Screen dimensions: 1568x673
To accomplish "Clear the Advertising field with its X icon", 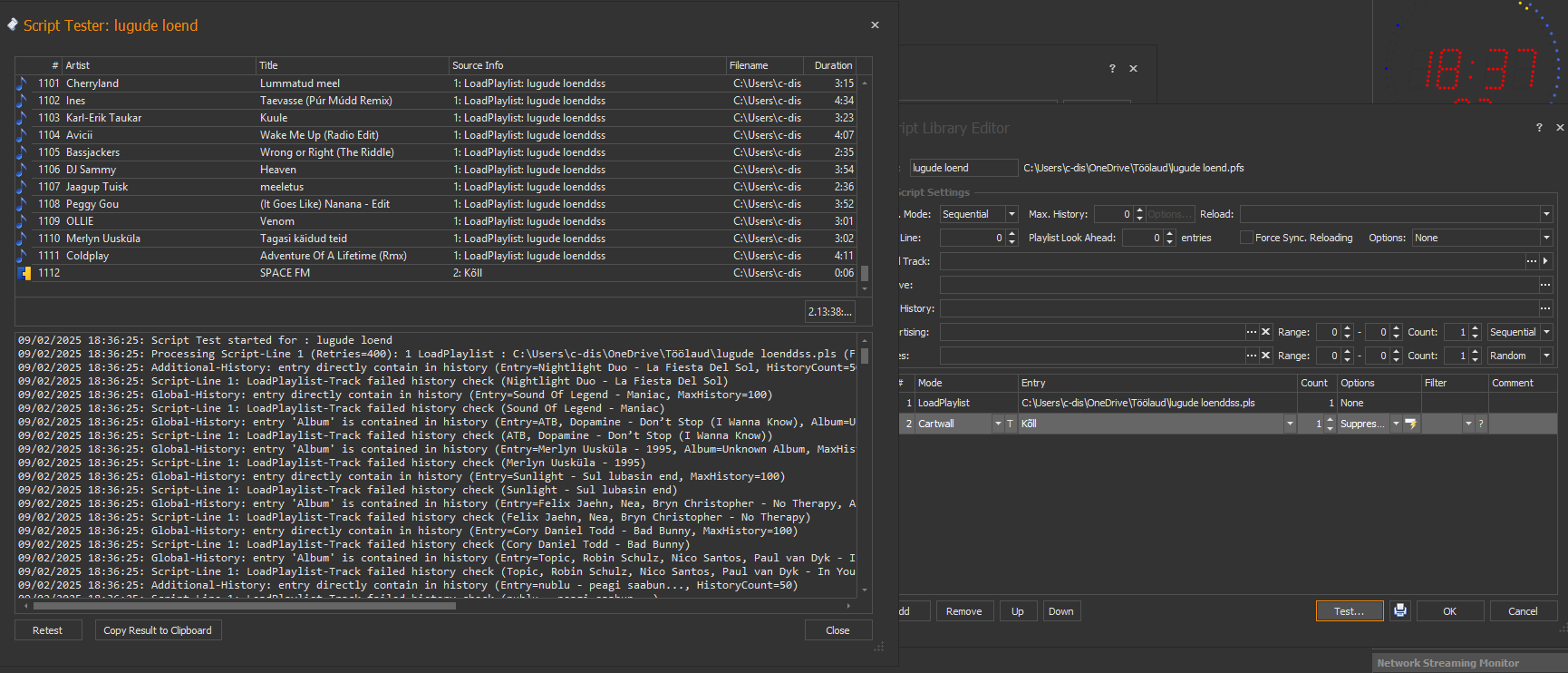I will tap(1266, 332).
